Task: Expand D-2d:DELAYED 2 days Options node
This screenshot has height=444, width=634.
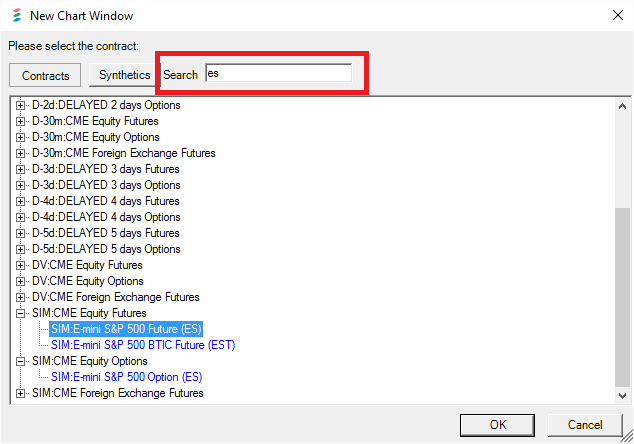Action: pyautogui.click(x=21, y=105)
